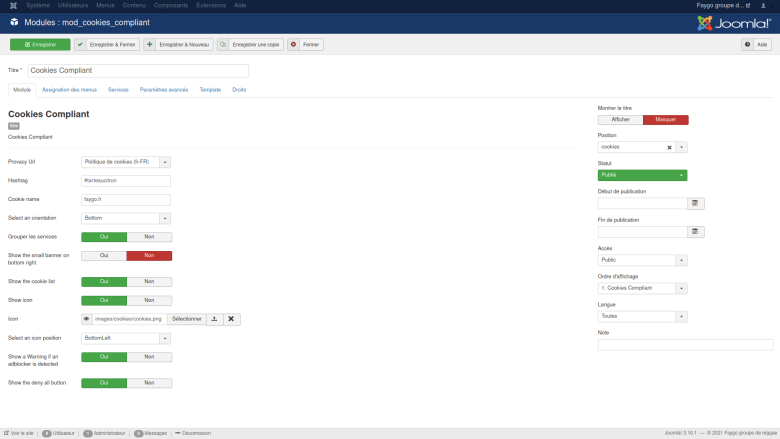Switch to the Droits tab
Screen dimensions: 780x439
(239, 90)
